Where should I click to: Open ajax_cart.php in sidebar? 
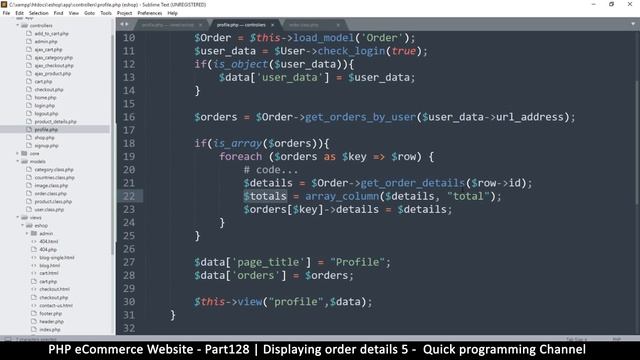(x=48, y=49)
